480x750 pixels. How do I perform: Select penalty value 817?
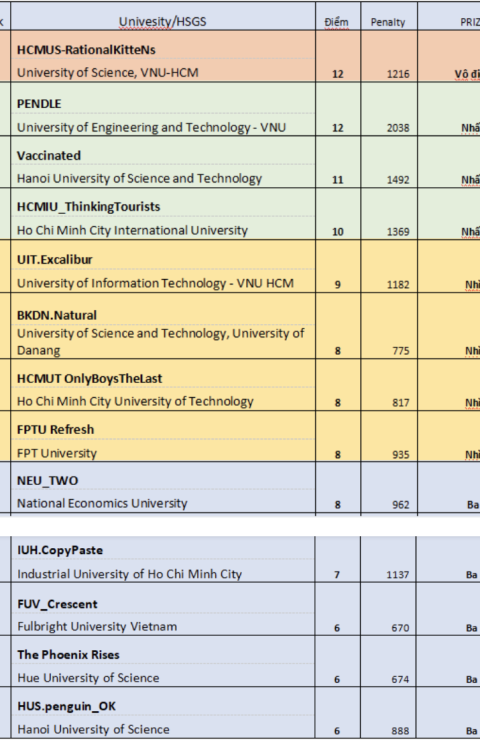click(x=401, y=403)
